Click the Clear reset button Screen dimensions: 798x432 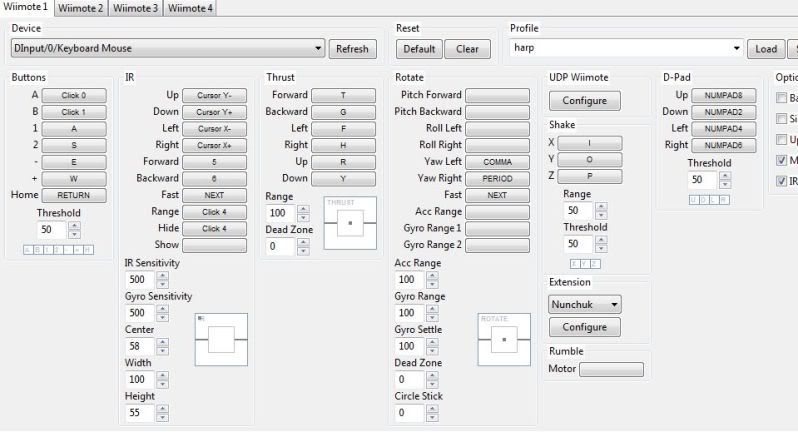467,49
